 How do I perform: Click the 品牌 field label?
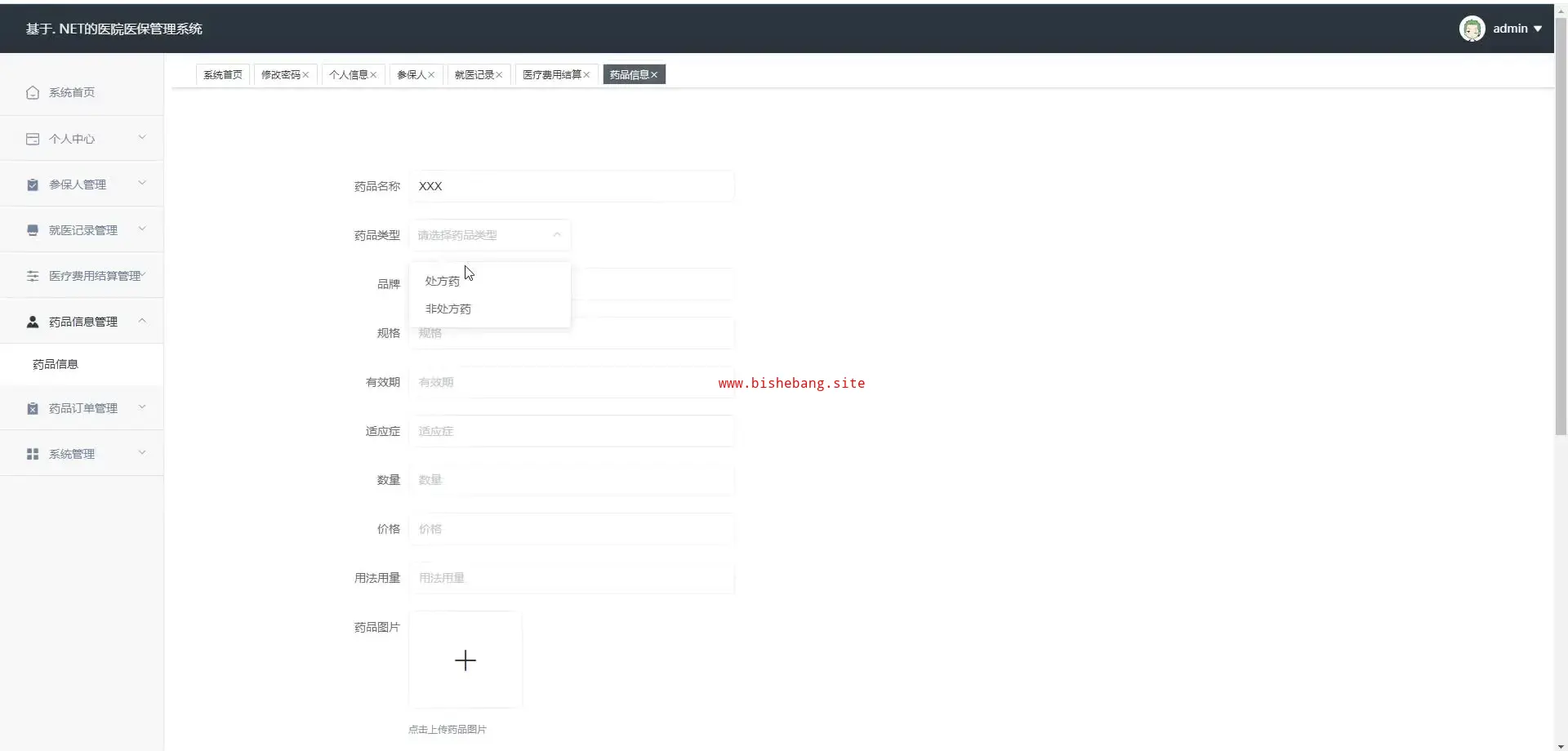(x=389, y=284)
